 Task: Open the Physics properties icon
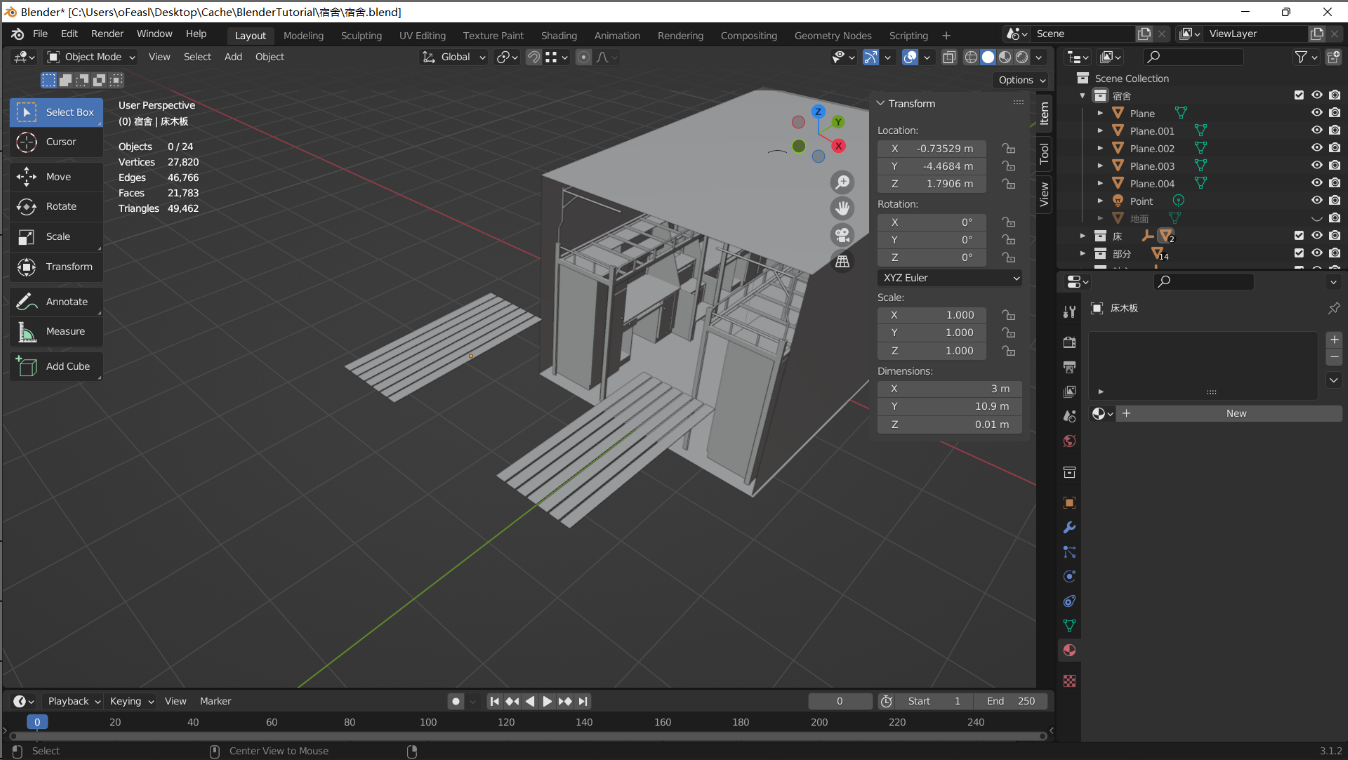(x=1069, y=577)
